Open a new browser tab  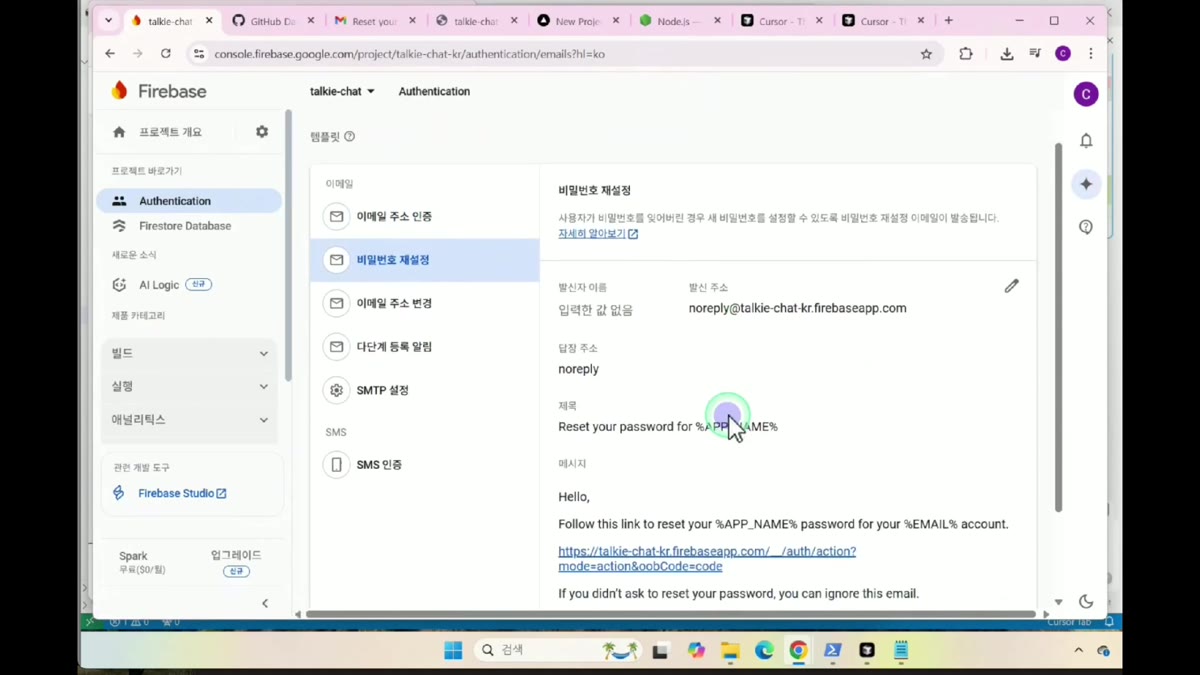[x=949, y=21]
